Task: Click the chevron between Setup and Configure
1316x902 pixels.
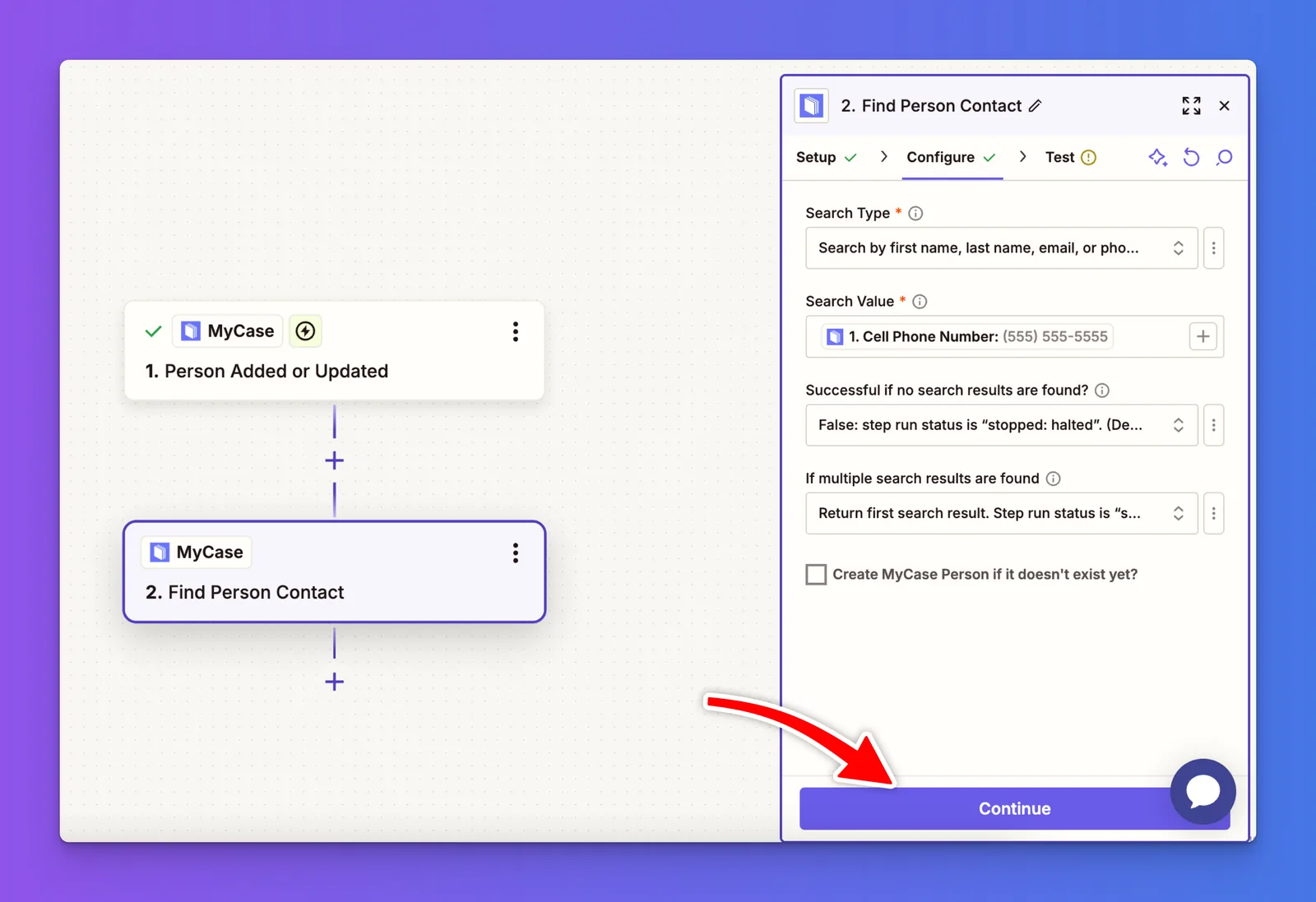Action: [x=883, y=156]
